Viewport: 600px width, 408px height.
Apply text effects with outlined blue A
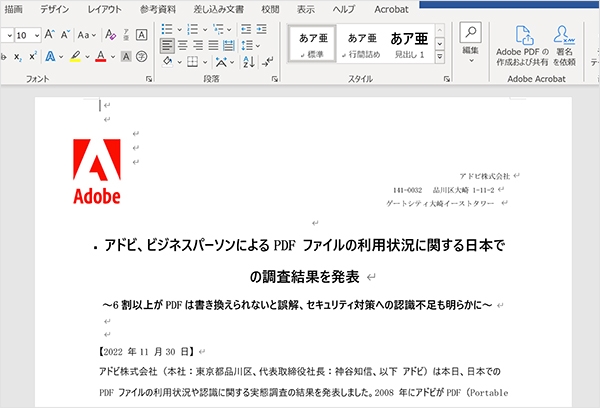pos(50,57)
